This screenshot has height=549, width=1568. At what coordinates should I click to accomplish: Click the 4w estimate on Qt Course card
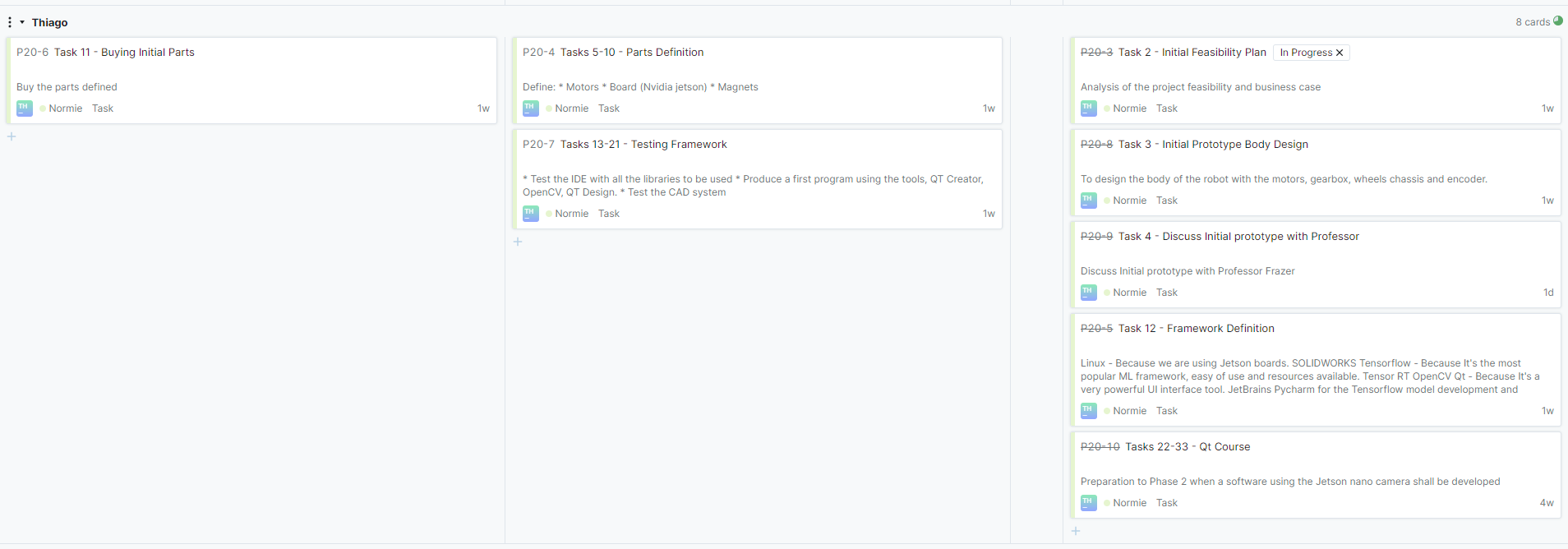(x=1546, y=503)
